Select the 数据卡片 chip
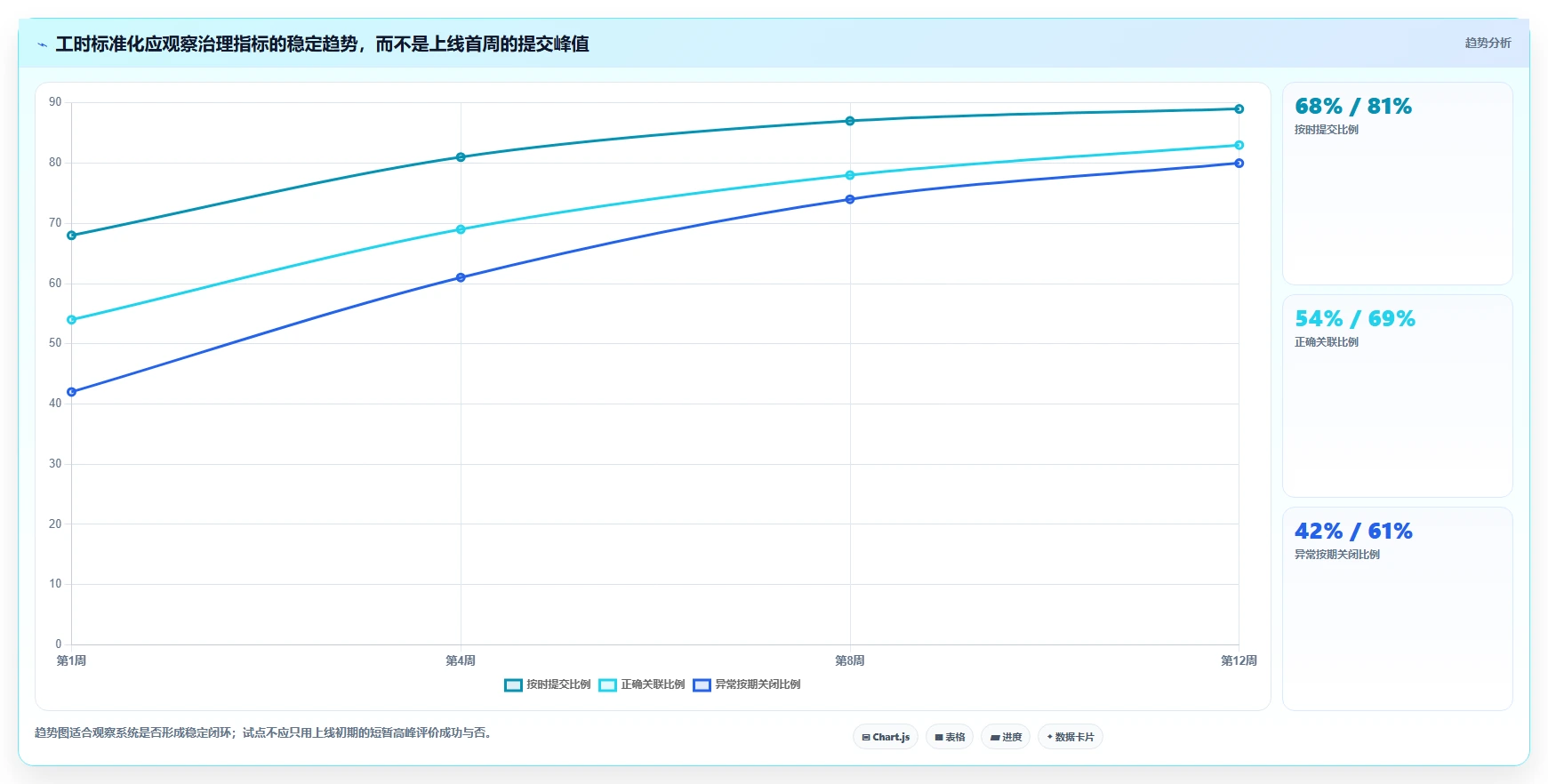This screenshot has height=784, width=1548. pyautogui.click(x=1071, y=737)
